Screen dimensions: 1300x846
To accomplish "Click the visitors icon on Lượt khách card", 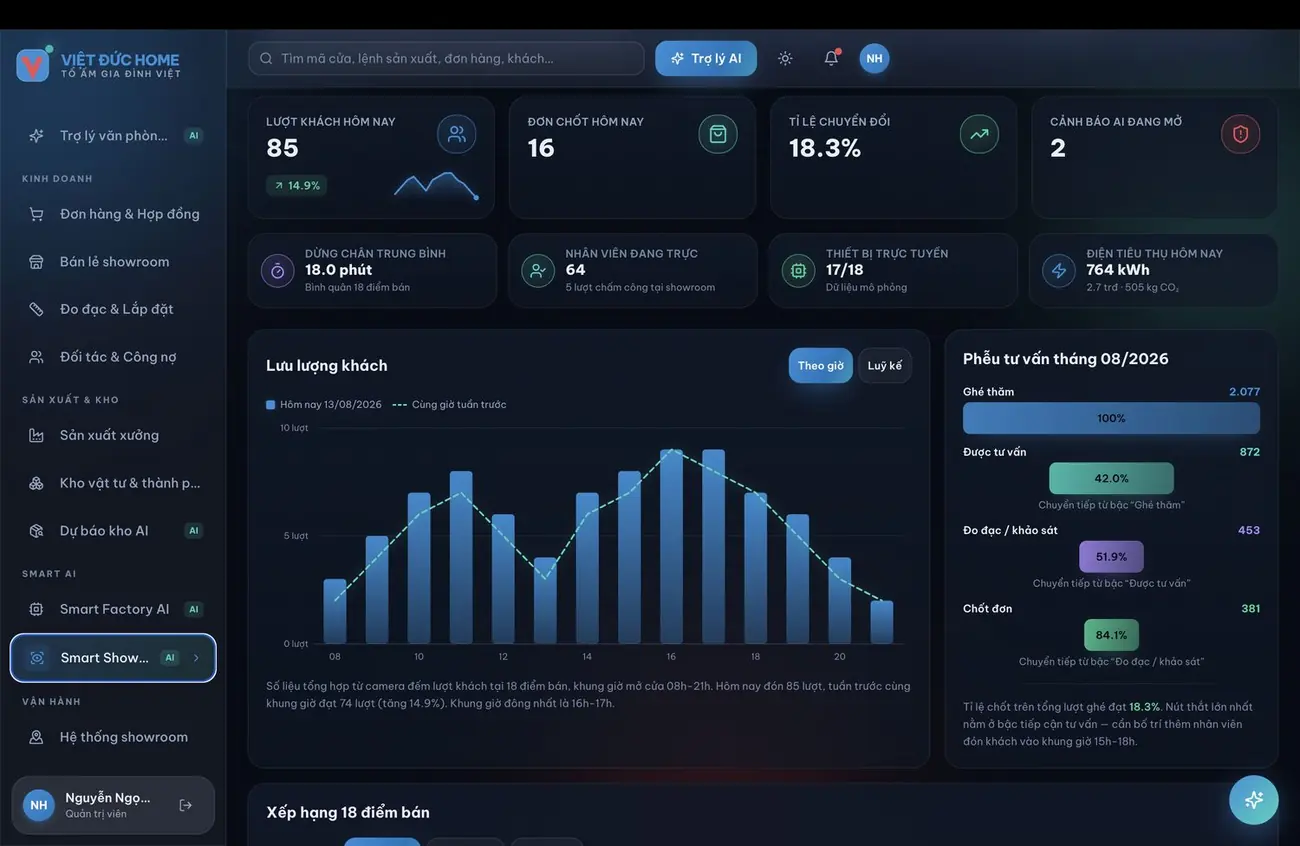I will pyautogui.click(x=457, y=134).
